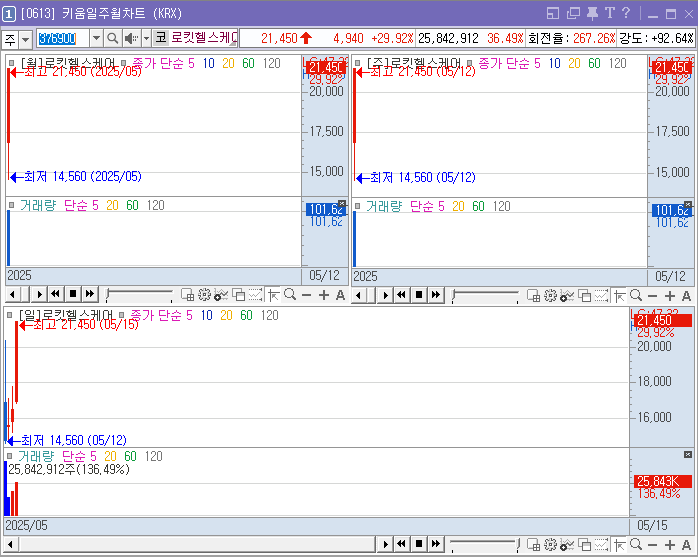Viewport: 698px width, 557px height.
Task: Toggle the square marker beside [일]로킷헬스케어 title
Action: coord(10,315)
